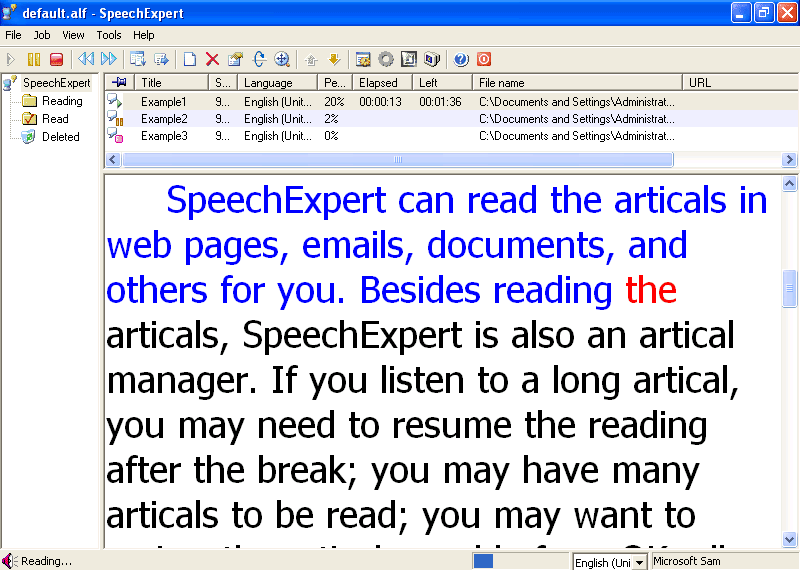
Task: Sort by the S... column header
Action: (223, 82)
